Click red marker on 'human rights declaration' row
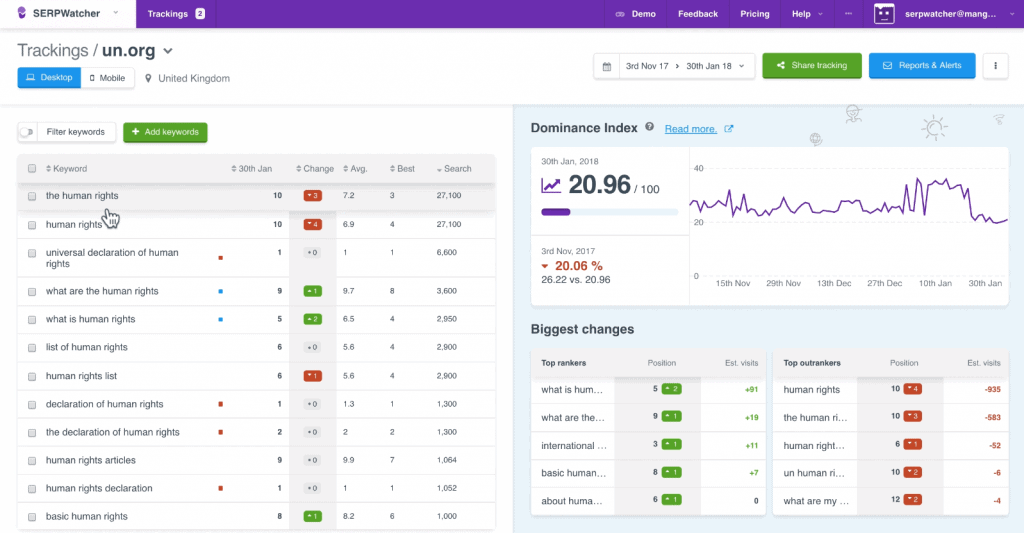Viewport: 1024px width, 533px height. [221, 489]
